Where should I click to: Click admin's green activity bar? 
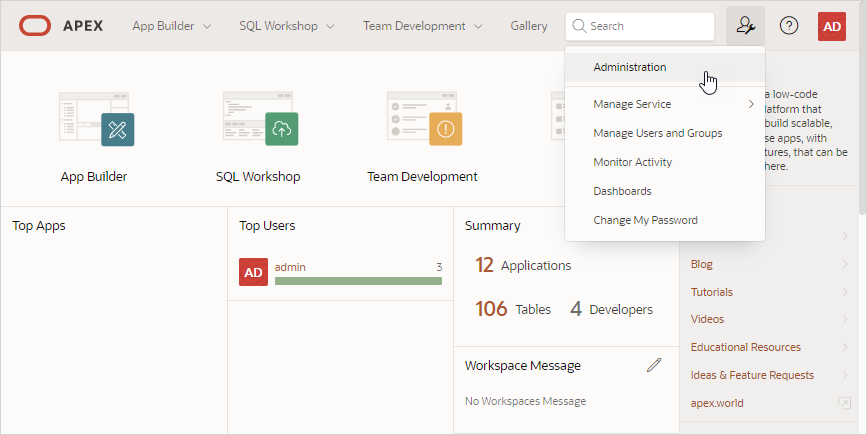click(x=358, y=281)
